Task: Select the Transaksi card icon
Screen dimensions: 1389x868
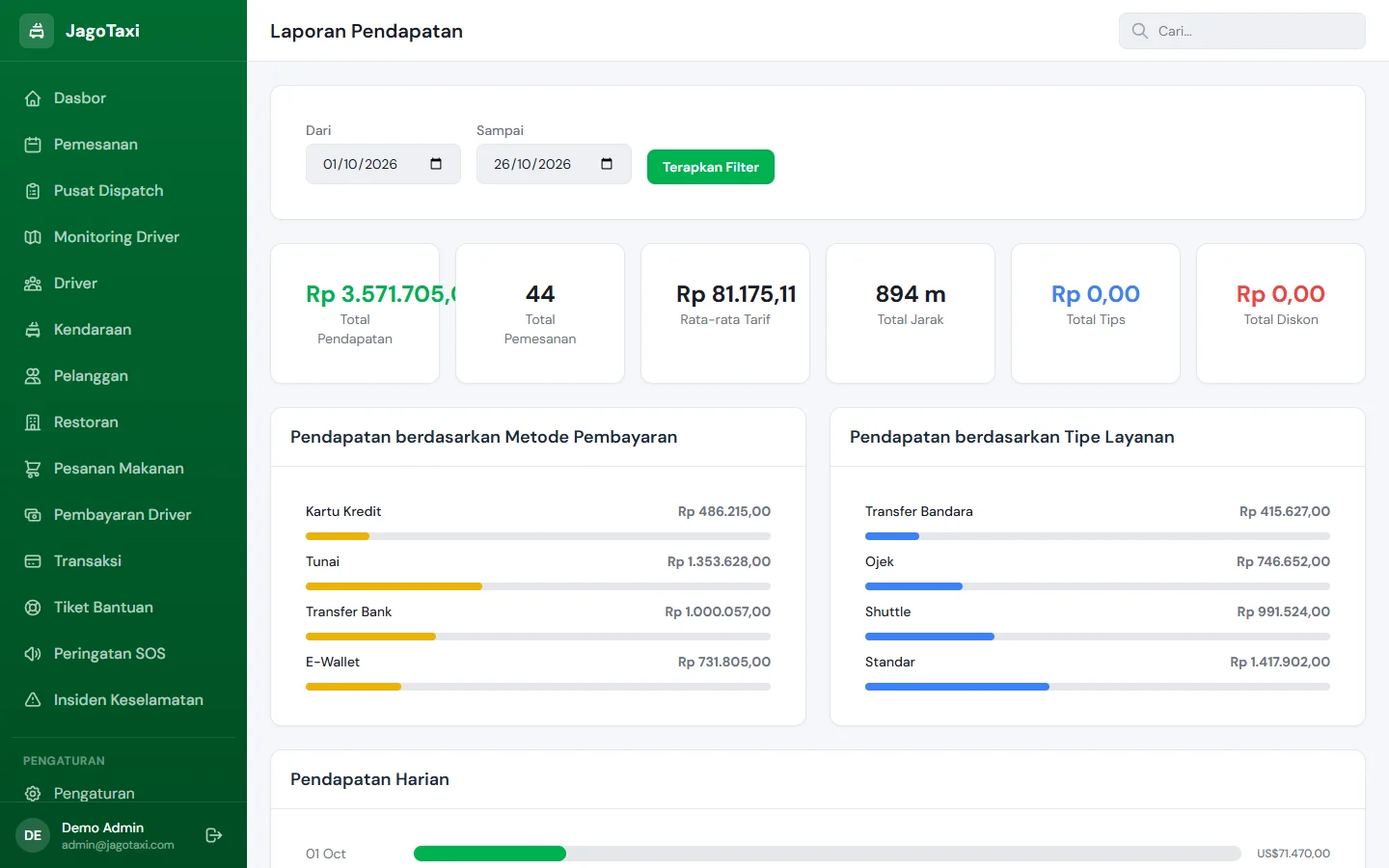Action: pos(33,561)
